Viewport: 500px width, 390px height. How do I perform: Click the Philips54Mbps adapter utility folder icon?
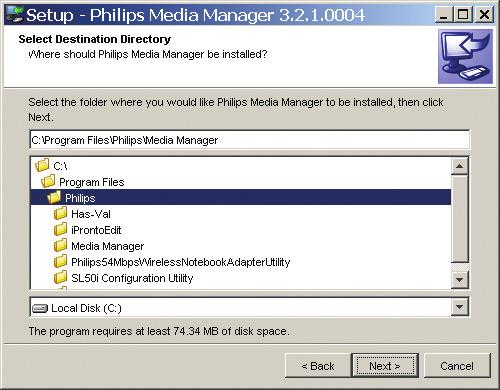pyautogui.click(x=60, y=261)
